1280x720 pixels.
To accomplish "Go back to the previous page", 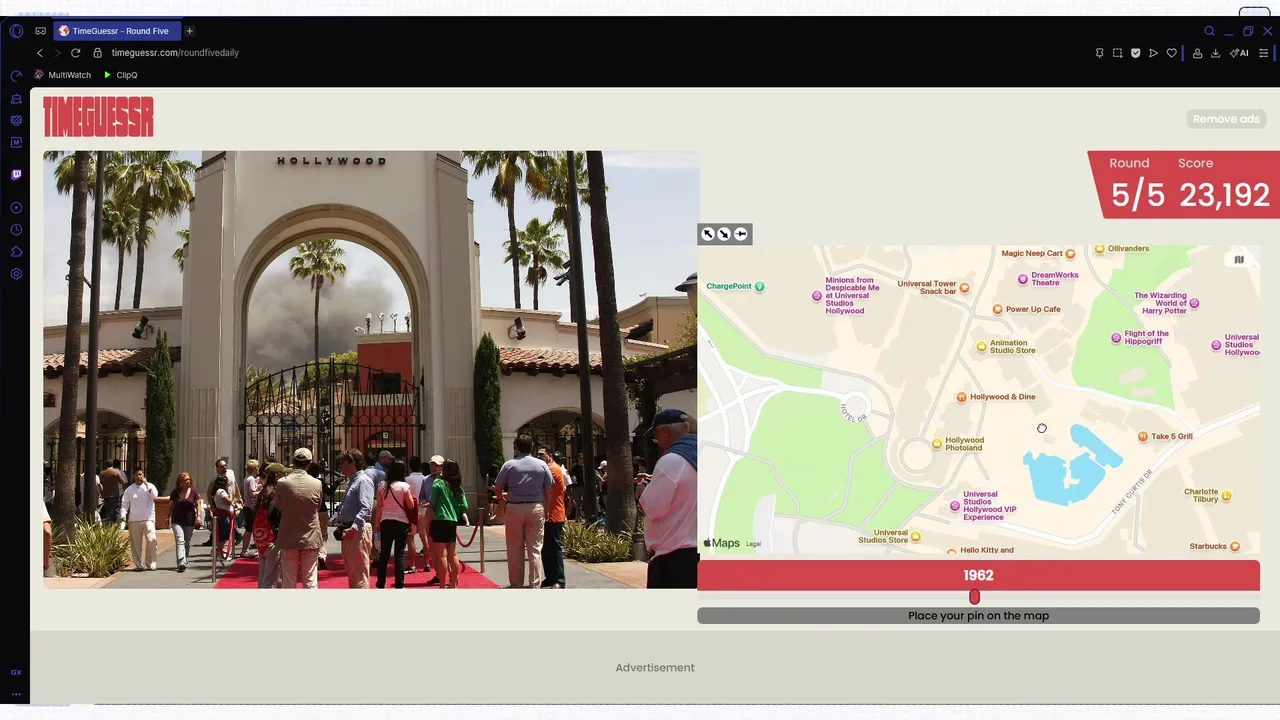I will [40, 53].
